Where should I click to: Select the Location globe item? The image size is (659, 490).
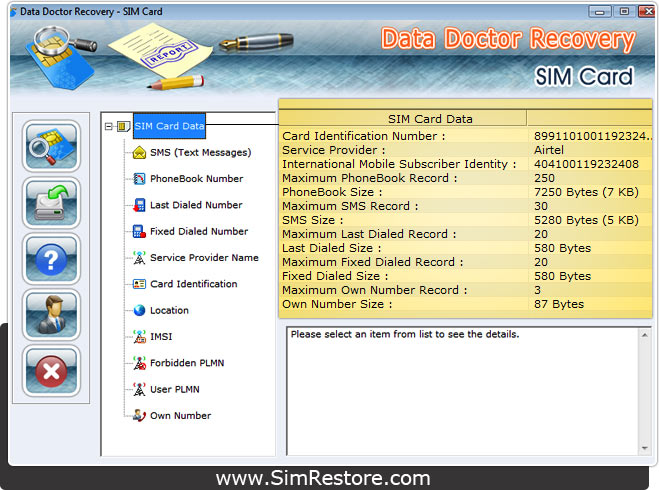click(x=169, y=311)
